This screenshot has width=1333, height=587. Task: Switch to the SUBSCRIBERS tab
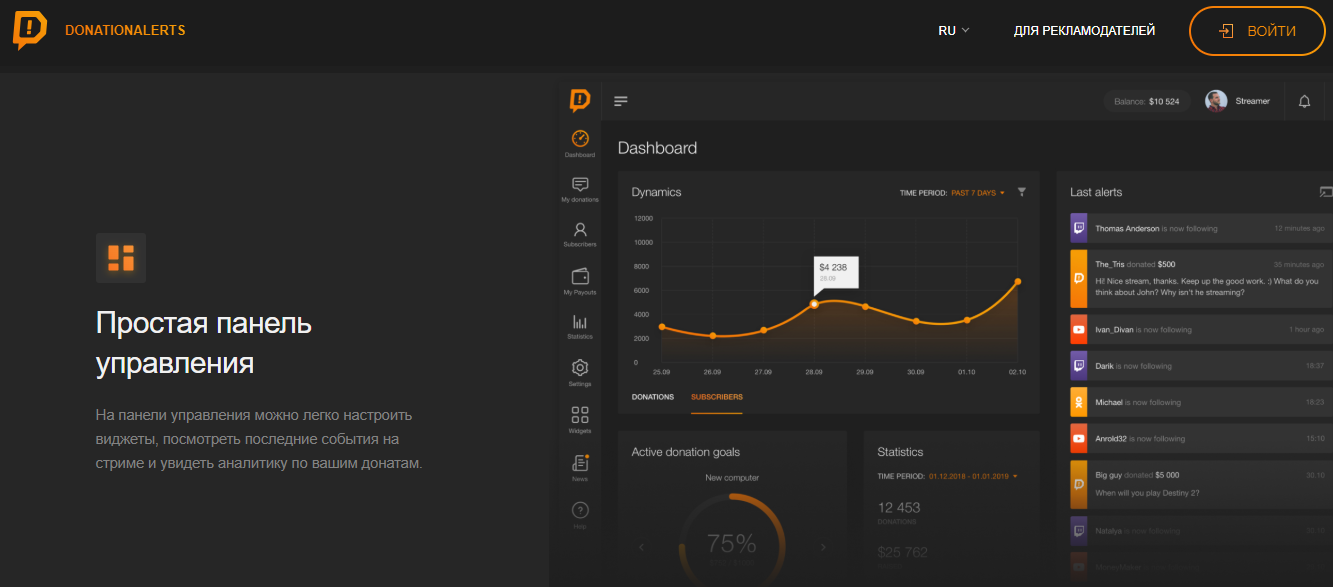coord(717,397)
